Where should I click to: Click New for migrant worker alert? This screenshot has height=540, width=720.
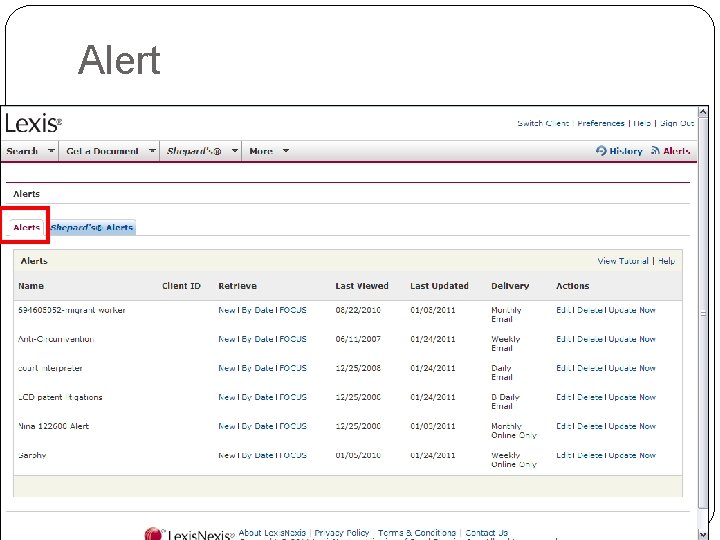pos(227,310)
